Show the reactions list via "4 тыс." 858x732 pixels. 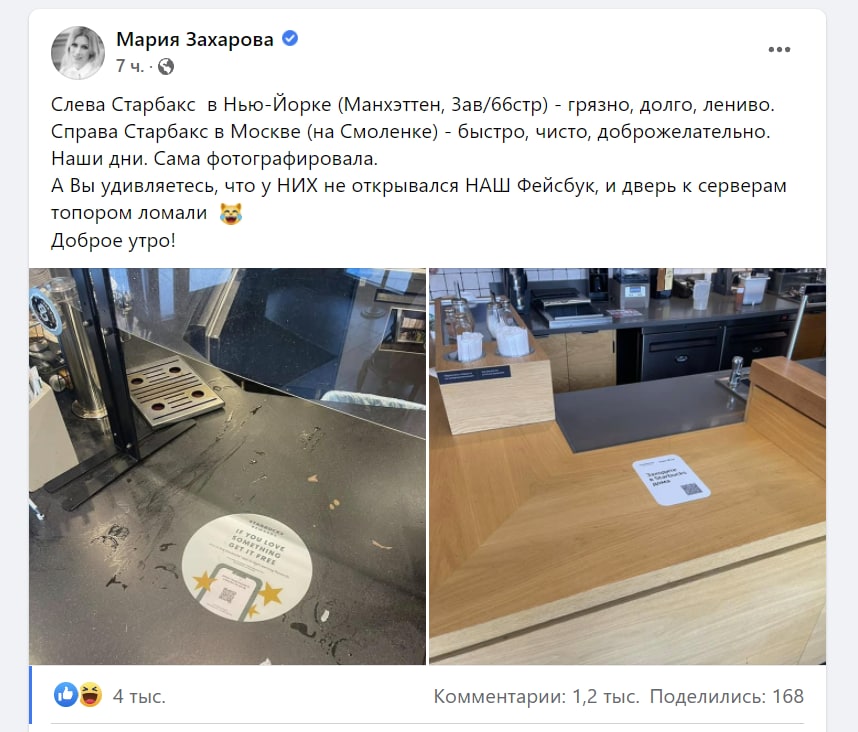139,696
